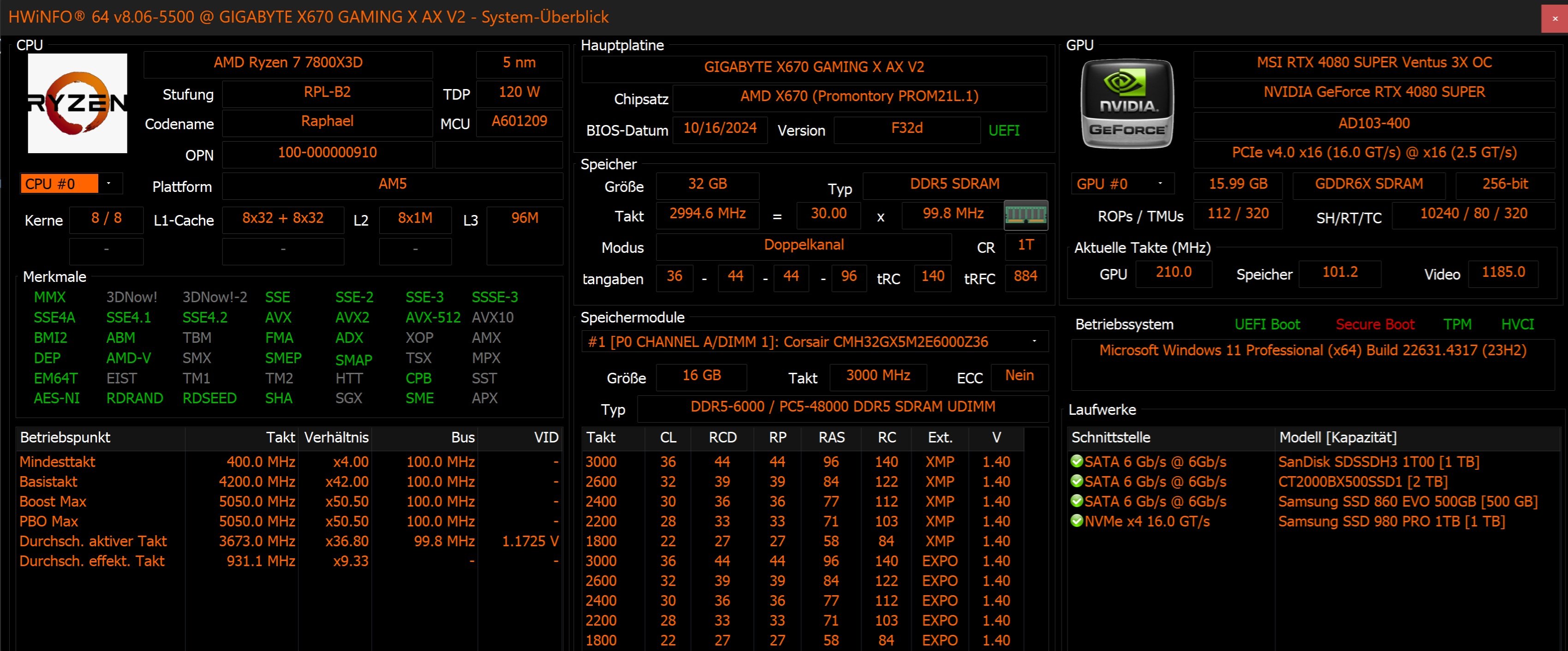Click the AMD Ryzen logo image

pyautogui.click(x=78, y=103)
